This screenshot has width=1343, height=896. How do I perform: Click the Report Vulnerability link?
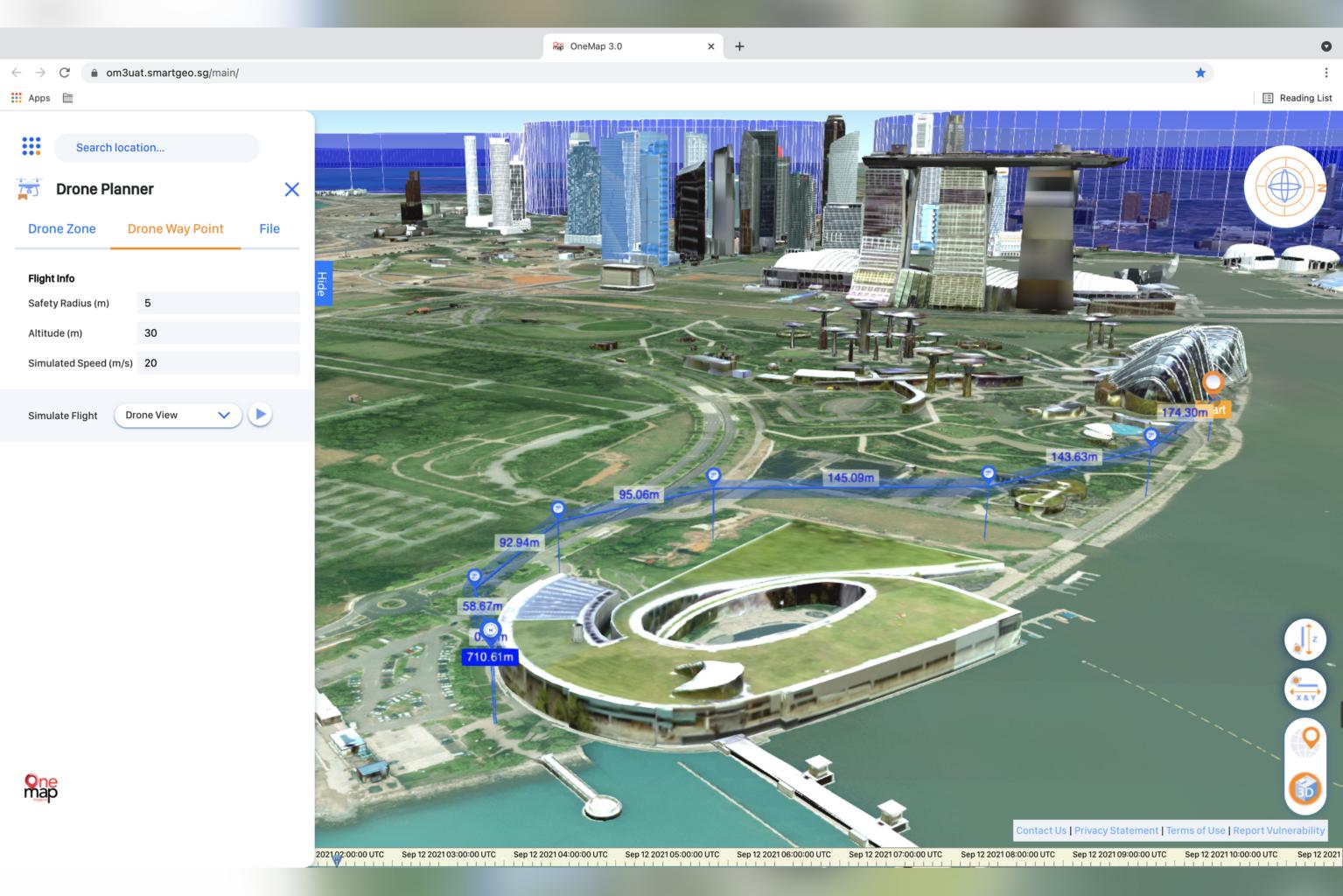click(x=1278, y=830)
